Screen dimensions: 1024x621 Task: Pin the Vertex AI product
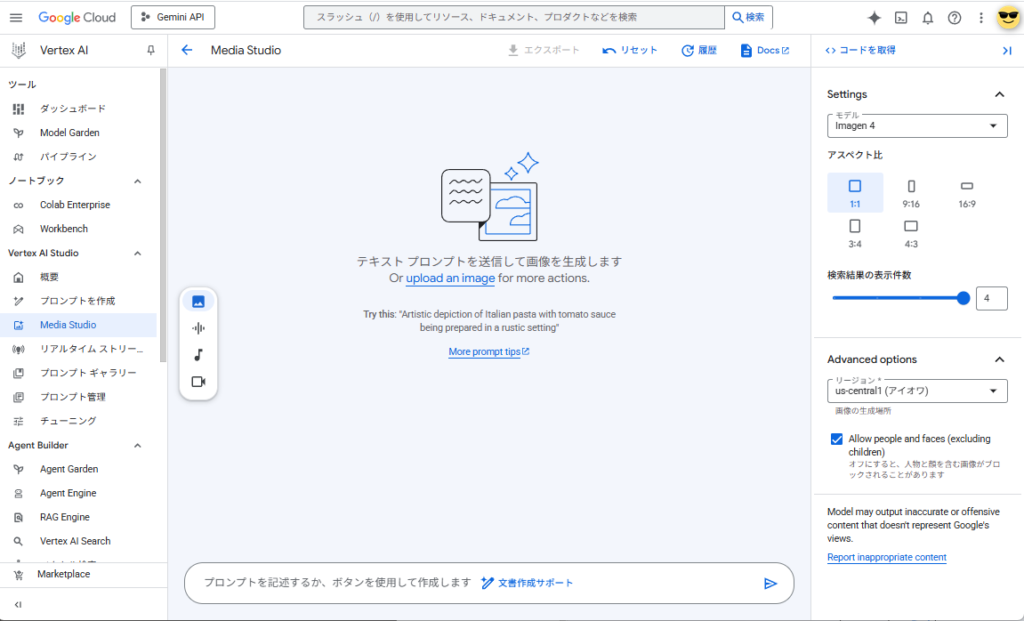[151, 50]
